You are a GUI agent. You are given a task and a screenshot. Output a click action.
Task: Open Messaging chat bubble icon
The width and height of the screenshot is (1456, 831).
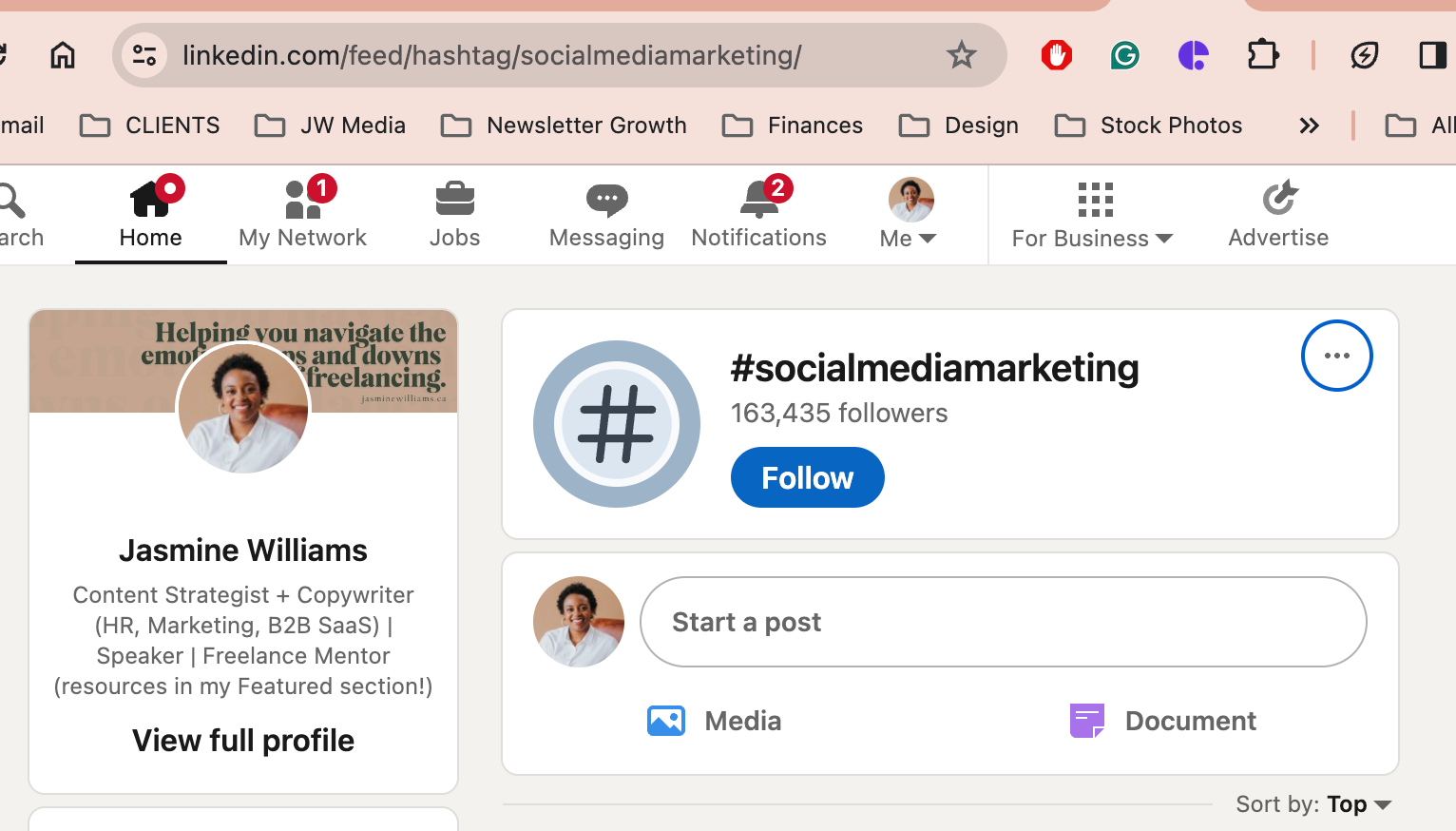(x=606, y=200)
